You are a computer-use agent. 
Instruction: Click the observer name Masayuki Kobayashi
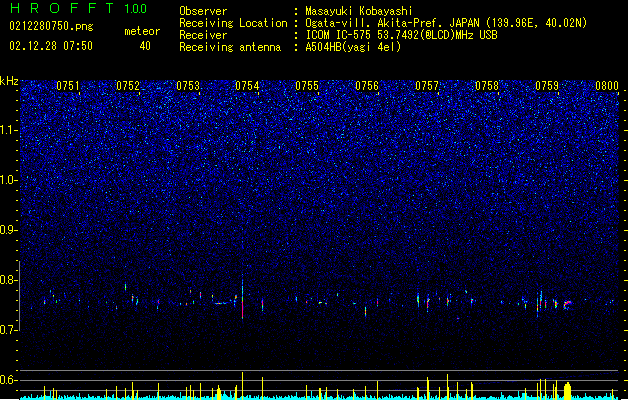point(359,11)
